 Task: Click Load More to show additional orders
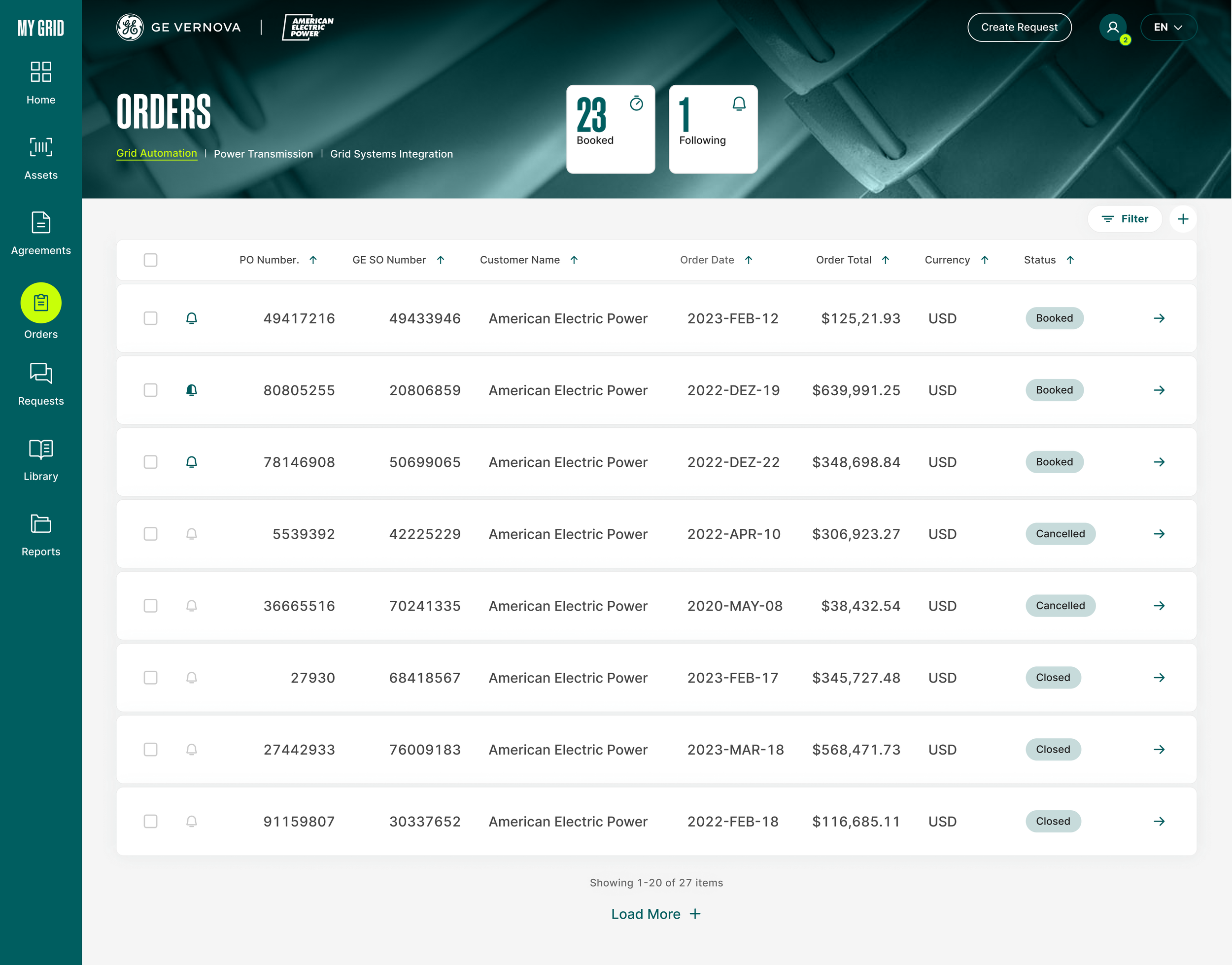click(656, 914)
